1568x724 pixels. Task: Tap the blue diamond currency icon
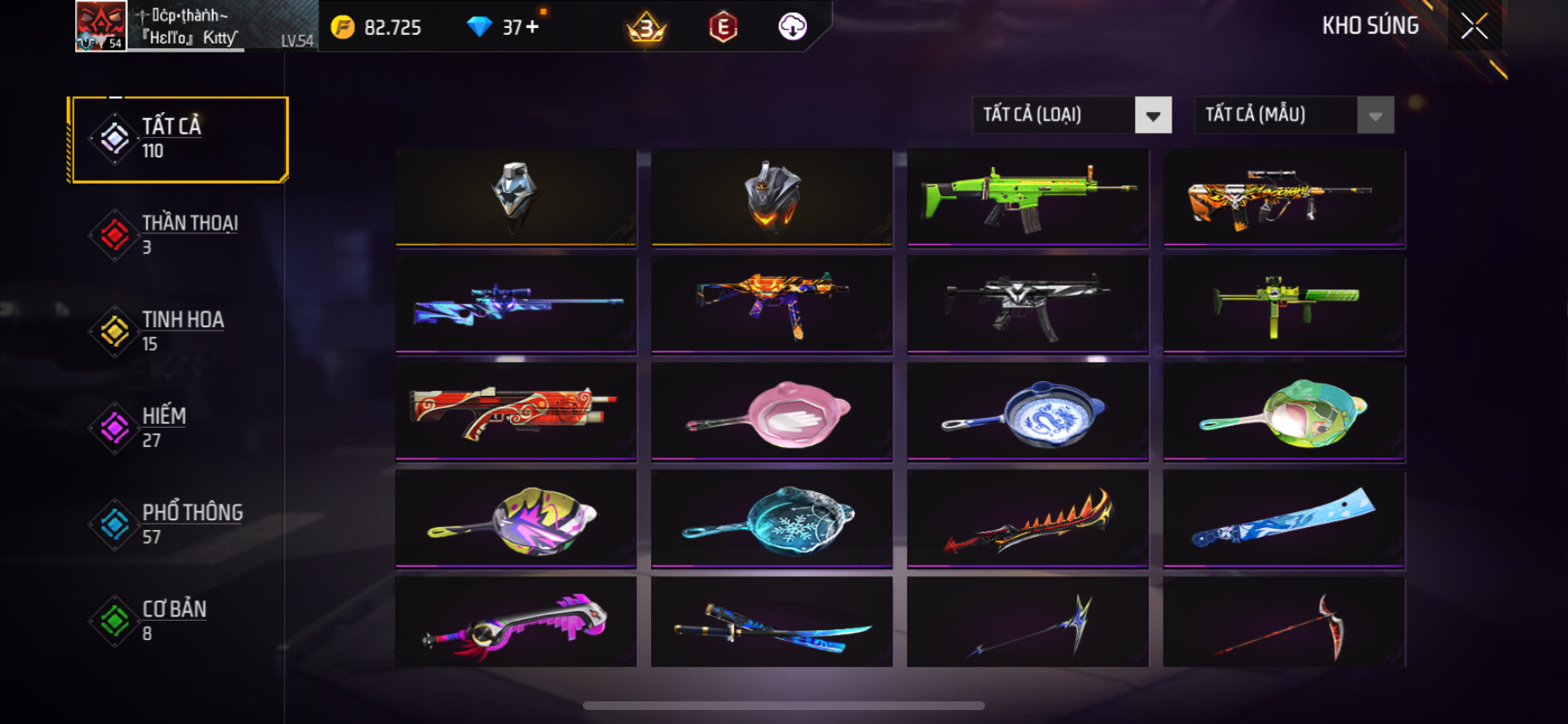click(479, 27)
